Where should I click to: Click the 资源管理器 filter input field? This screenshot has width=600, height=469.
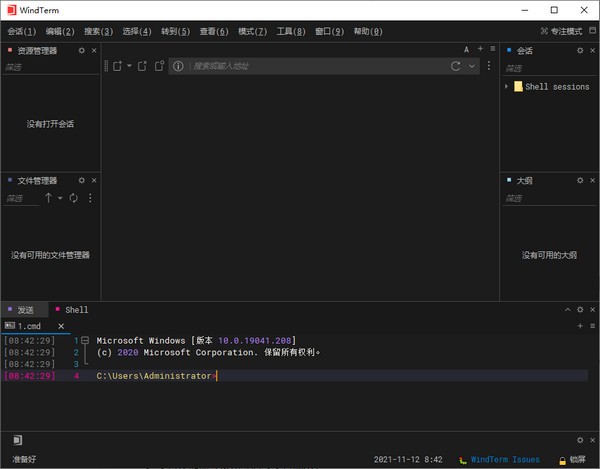45,67
